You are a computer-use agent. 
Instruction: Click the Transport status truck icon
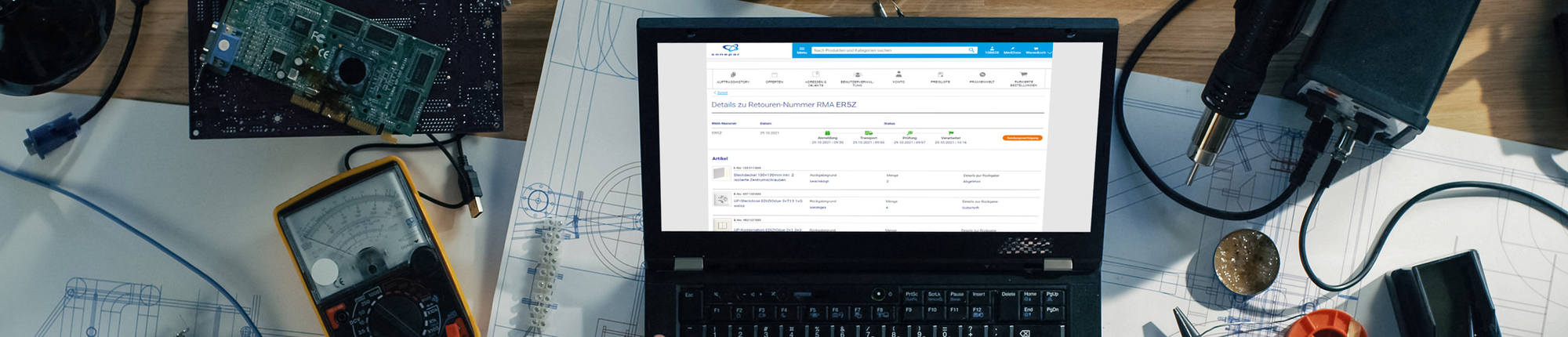coord(868,133)
